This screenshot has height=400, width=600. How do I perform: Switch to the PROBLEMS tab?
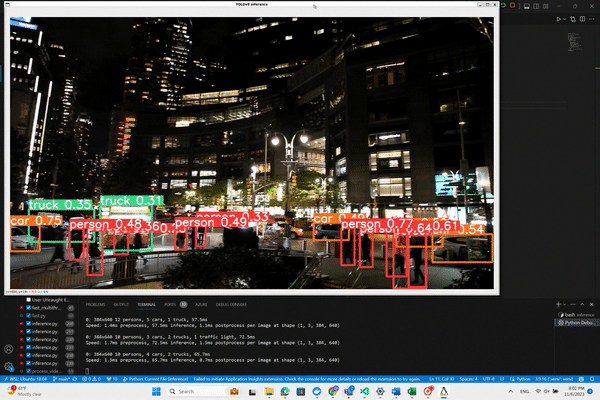(x=95, y=305)
